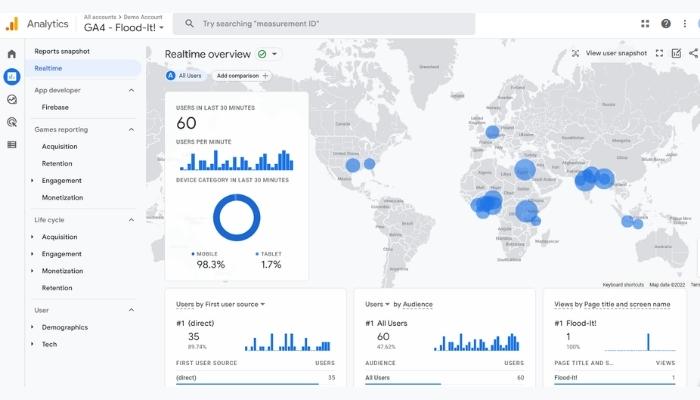Click the 1.7% Tablet value
This screenshot has width=700, height=400.
[x=271, y=265]
